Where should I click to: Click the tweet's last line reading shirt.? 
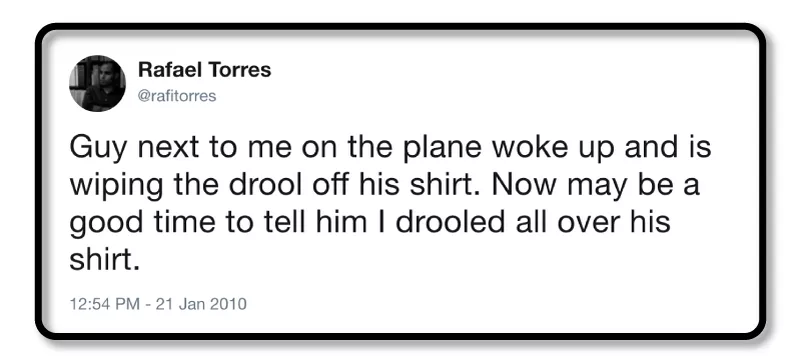pos(105,260)
